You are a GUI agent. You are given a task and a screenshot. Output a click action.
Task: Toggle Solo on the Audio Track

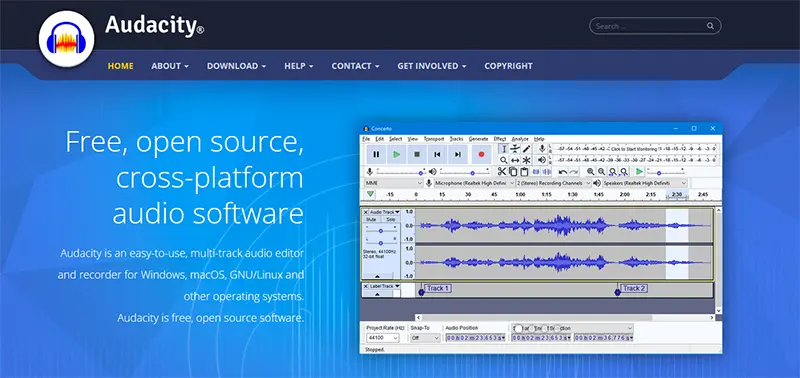(x=391, y=219)
